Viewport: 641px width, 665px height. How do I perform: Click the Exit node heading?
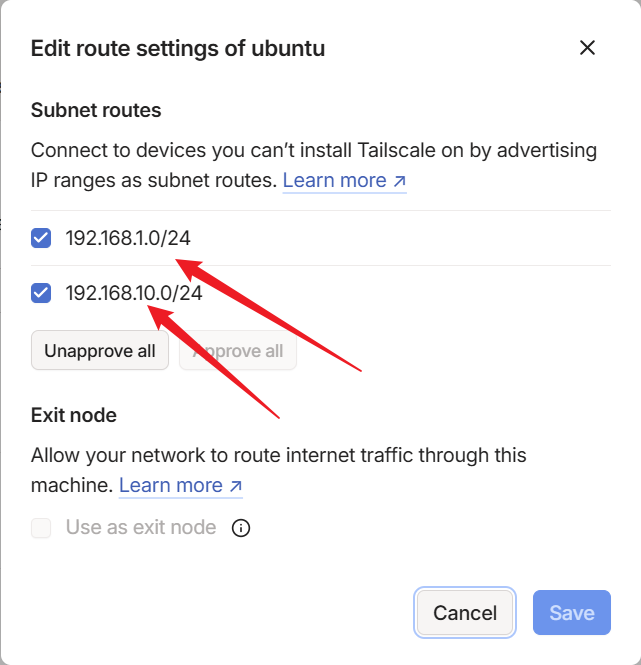(x=74, y=415)
